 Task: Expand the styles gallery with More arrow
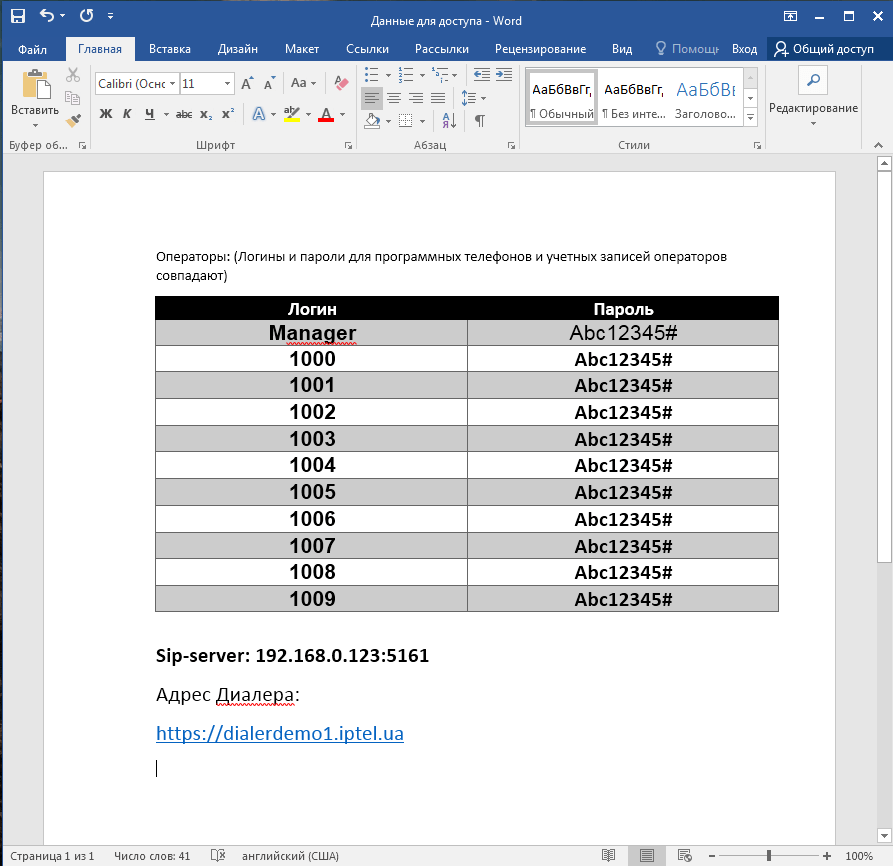751,117
